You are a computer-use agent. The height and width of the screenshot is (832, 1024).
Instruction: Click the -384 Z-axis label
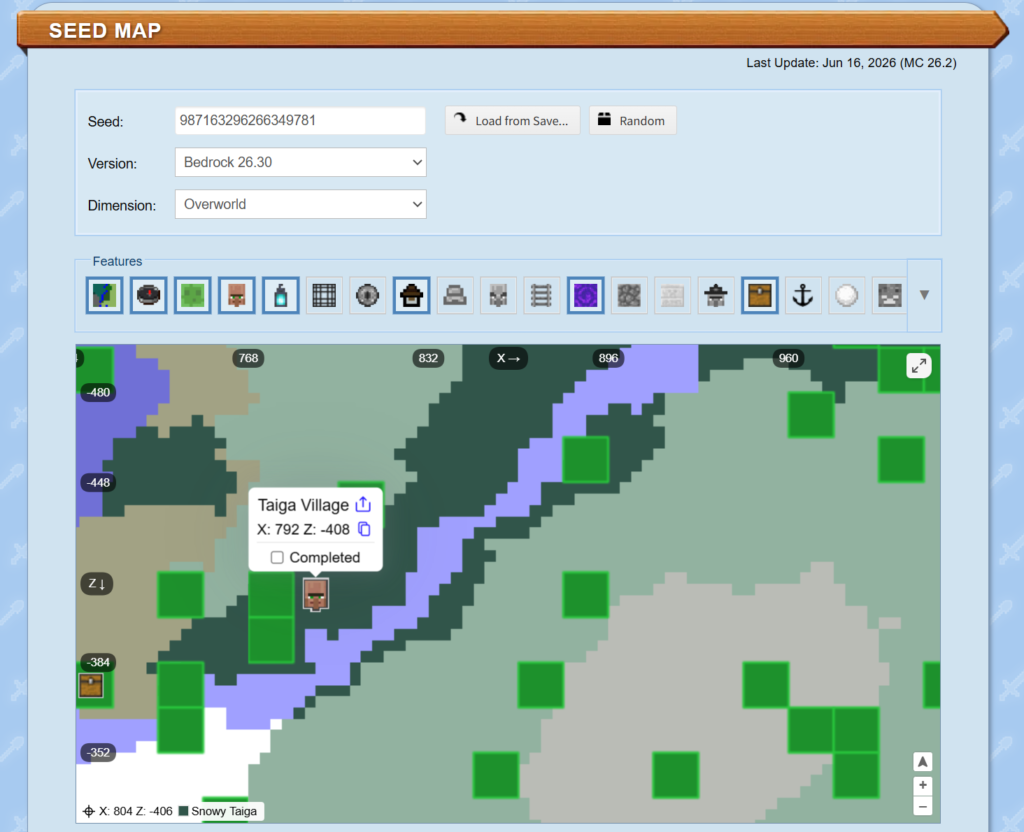click(99, 662)
